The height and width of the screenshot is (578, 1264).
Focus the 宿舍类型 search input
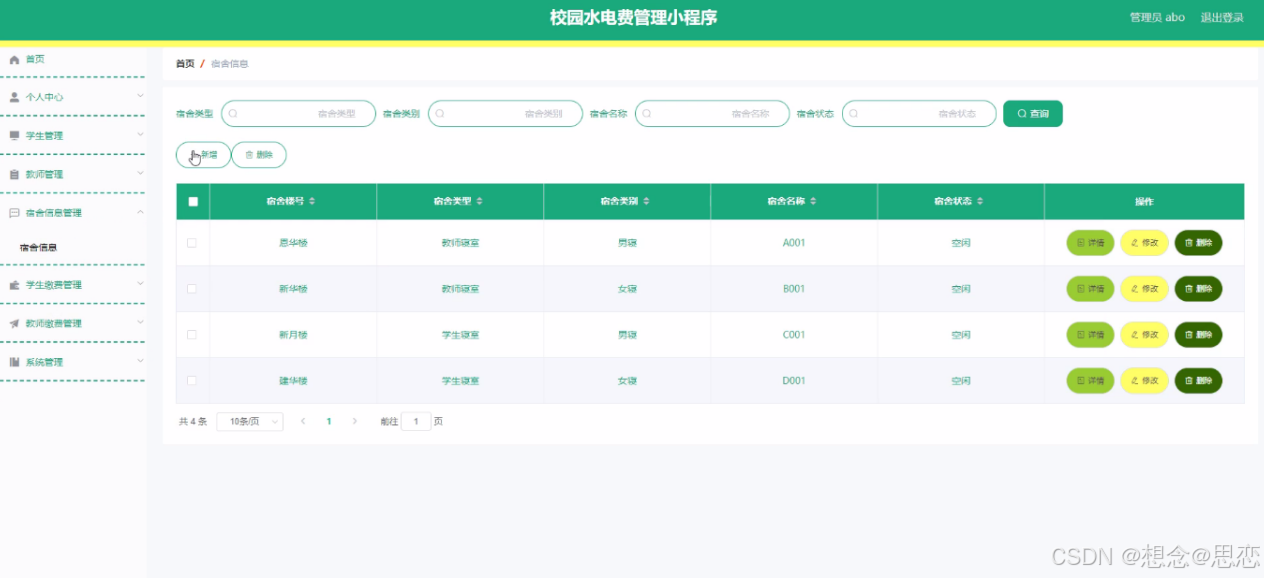[298, 114]
